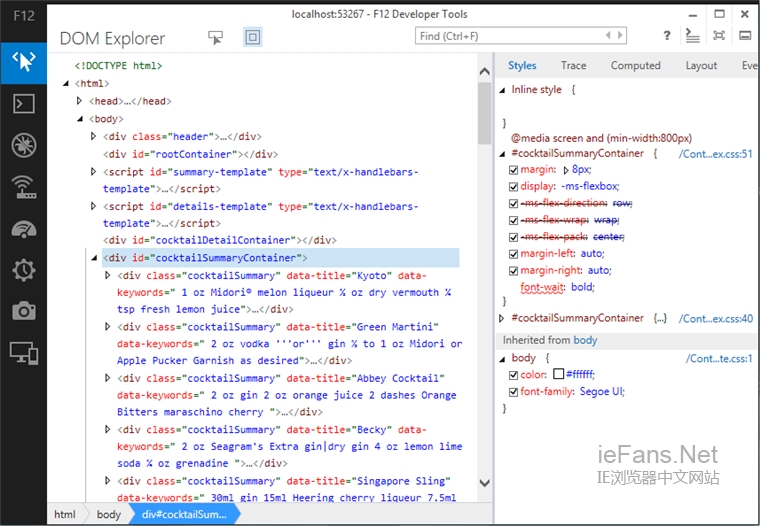Collapse the cocktailSummaryContainer div node
The height and width of the screenshot is (526, 760).
(94, 258)
